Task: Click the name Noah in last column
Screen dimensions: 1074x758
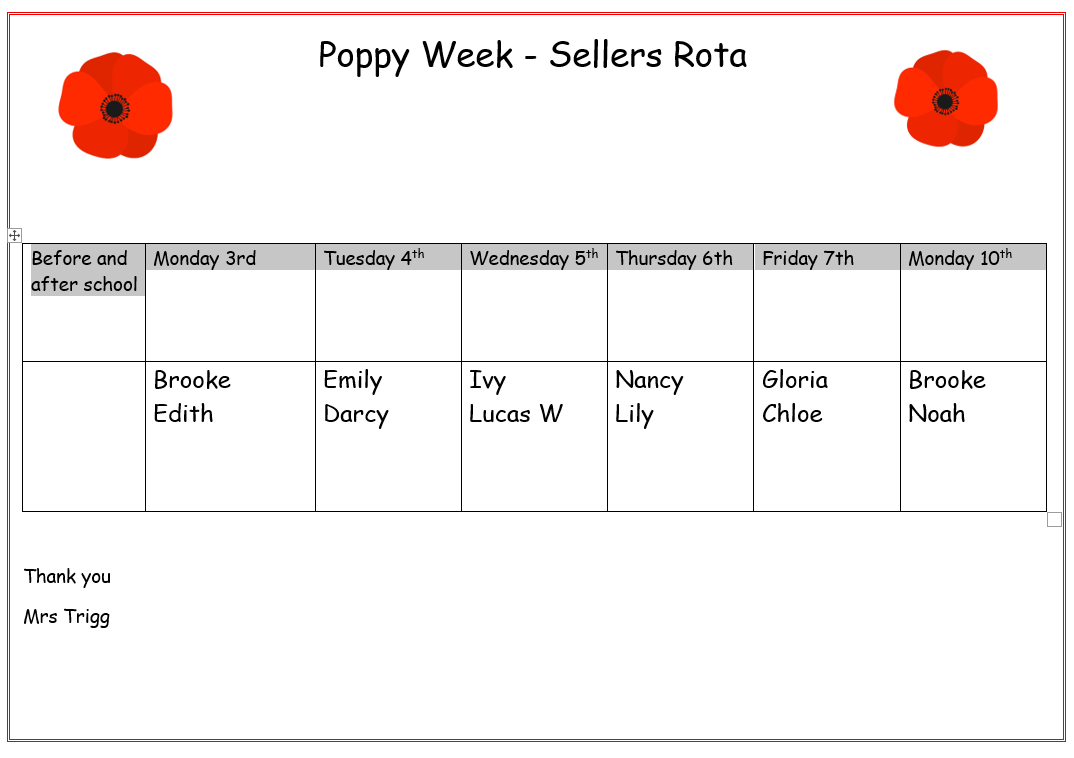Action: (x=937, y=414)
